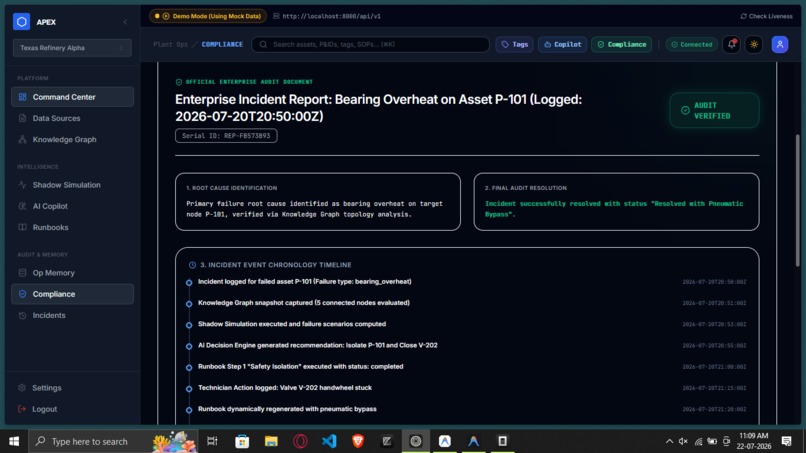Click the Connected status badge
The height and width of the screenshot is (453, 806).
pyautogui.click(x=691, y=44)
